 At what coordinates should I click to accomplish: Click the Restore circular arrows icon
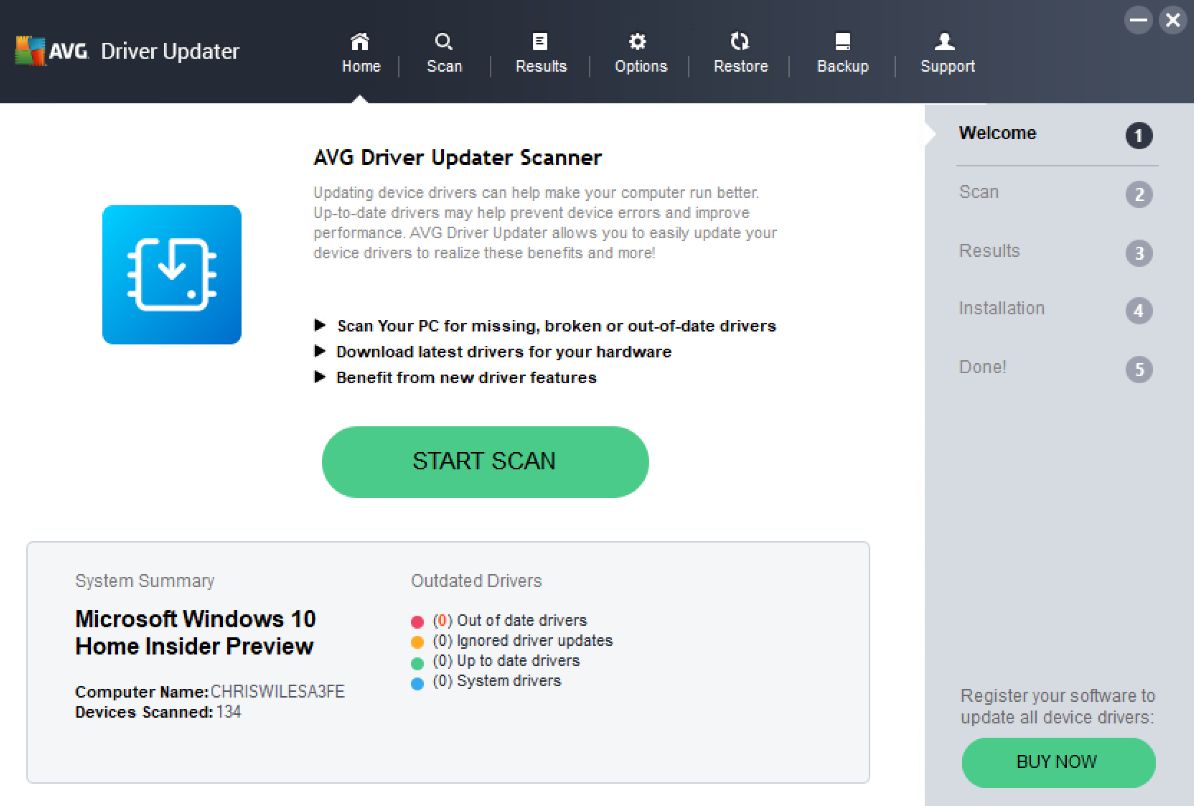point(739,41)
